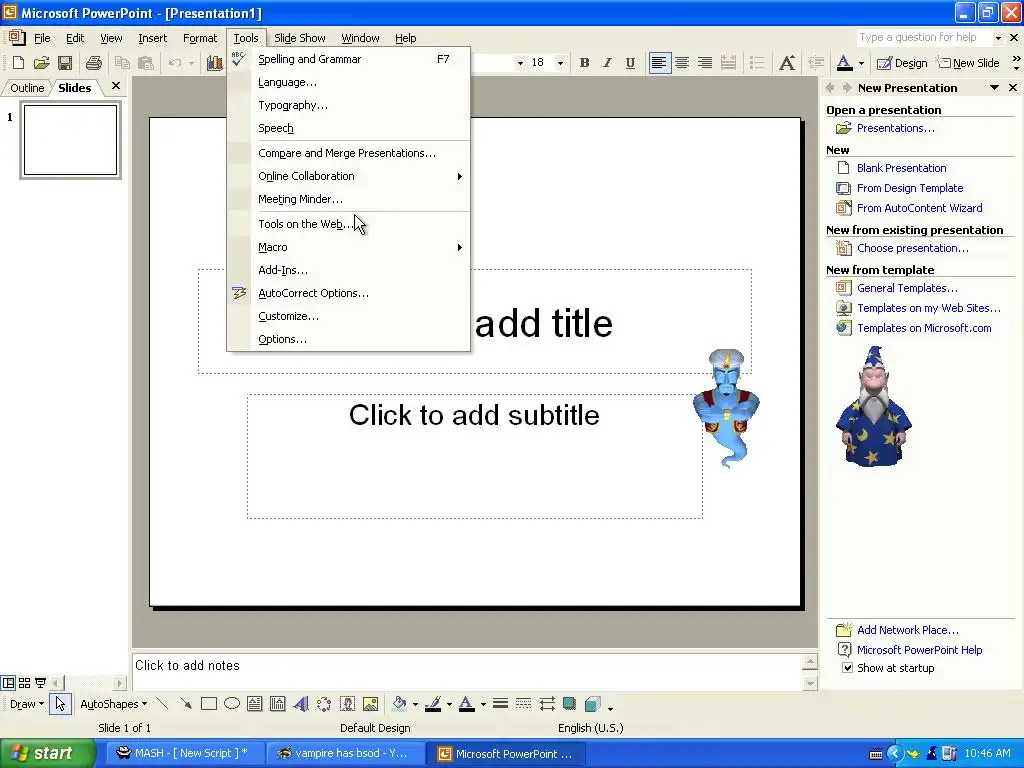Open the Slide Show menu
This screenshot has height=768, width=1024.
[x=300, y=38]
